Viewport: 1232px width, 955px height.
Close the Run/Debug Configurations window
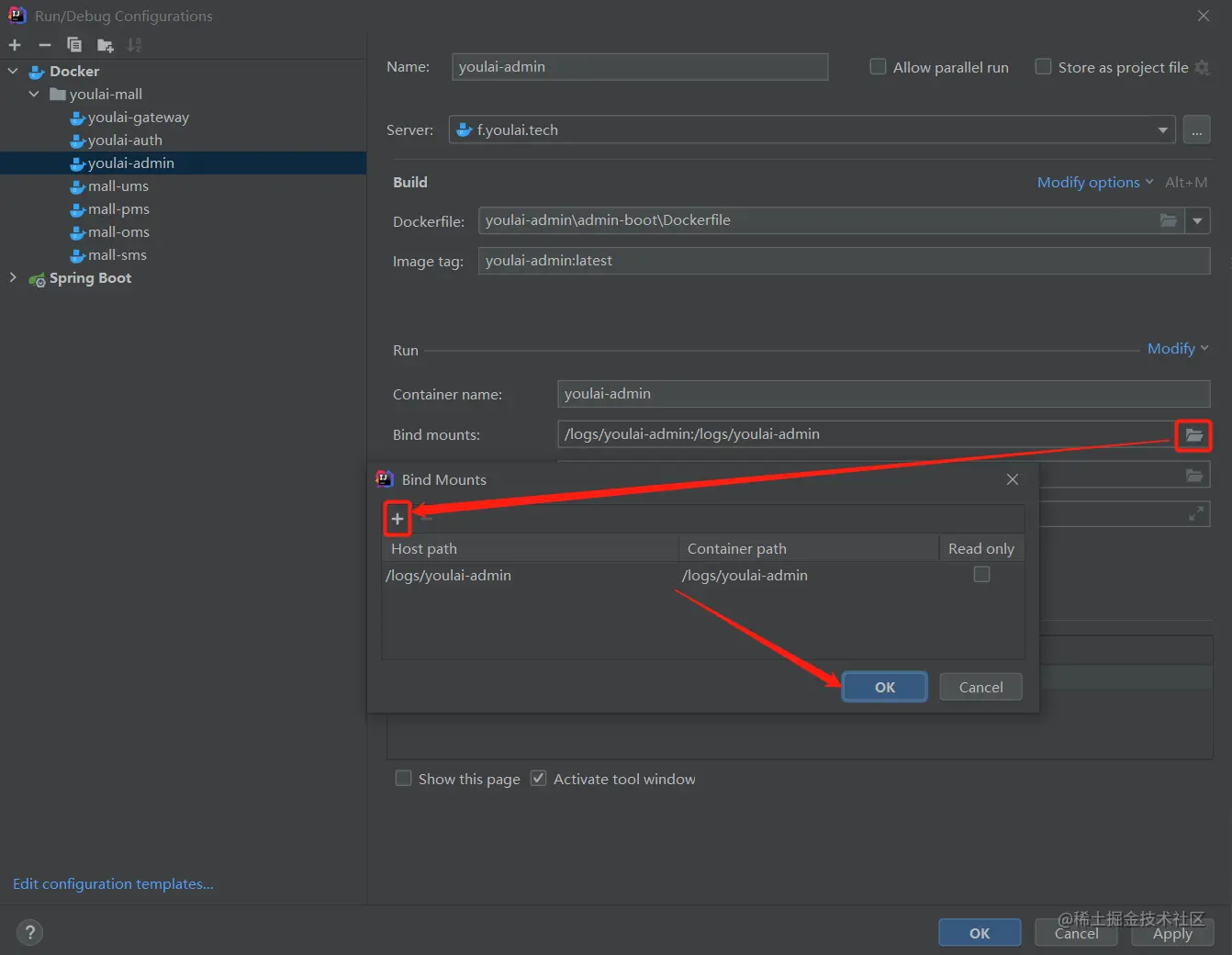tap(1204, 16)
